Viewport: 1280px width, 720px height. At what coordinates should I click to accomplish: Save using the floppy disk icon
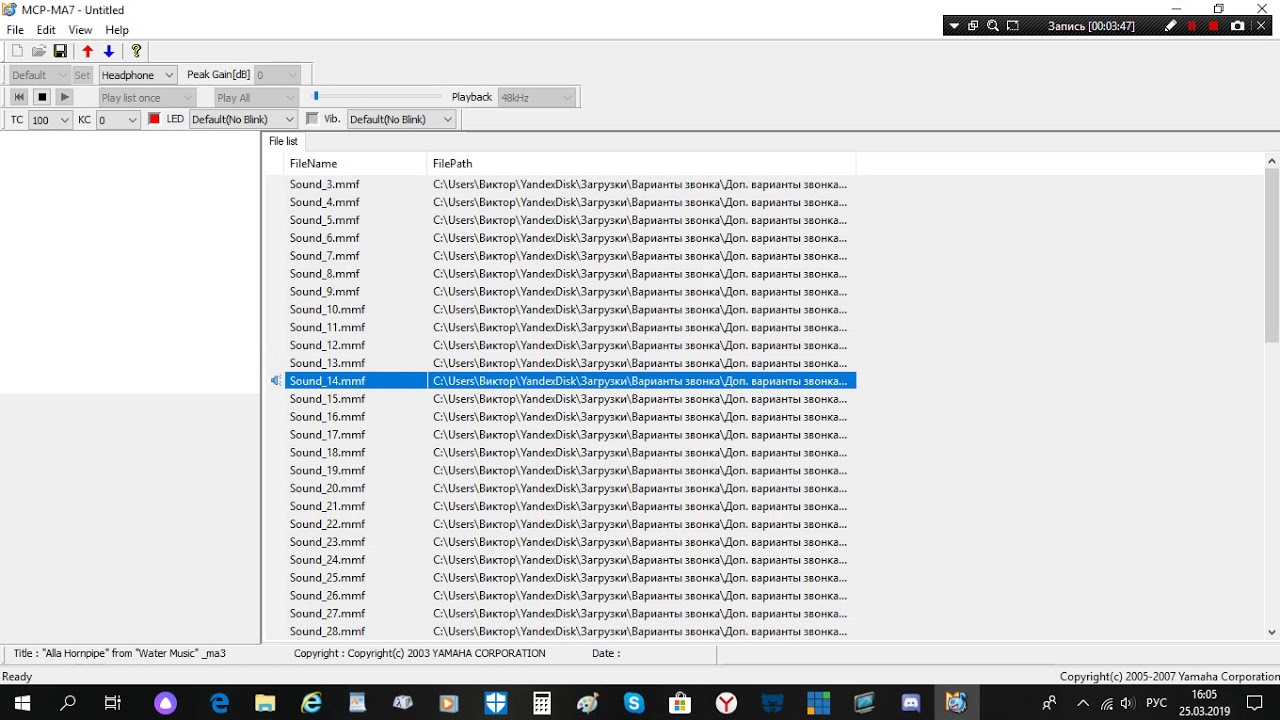60,51
